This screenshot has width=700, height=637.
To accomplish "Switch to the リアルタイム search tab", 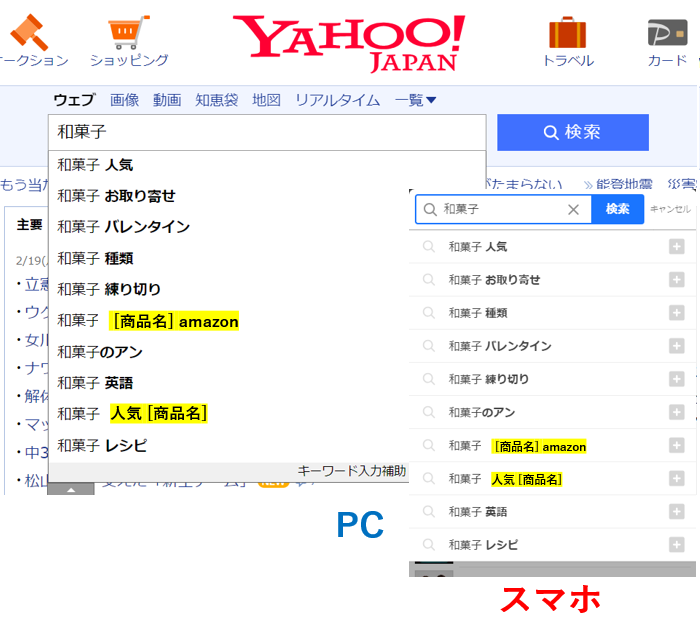I will click(337, 100).
